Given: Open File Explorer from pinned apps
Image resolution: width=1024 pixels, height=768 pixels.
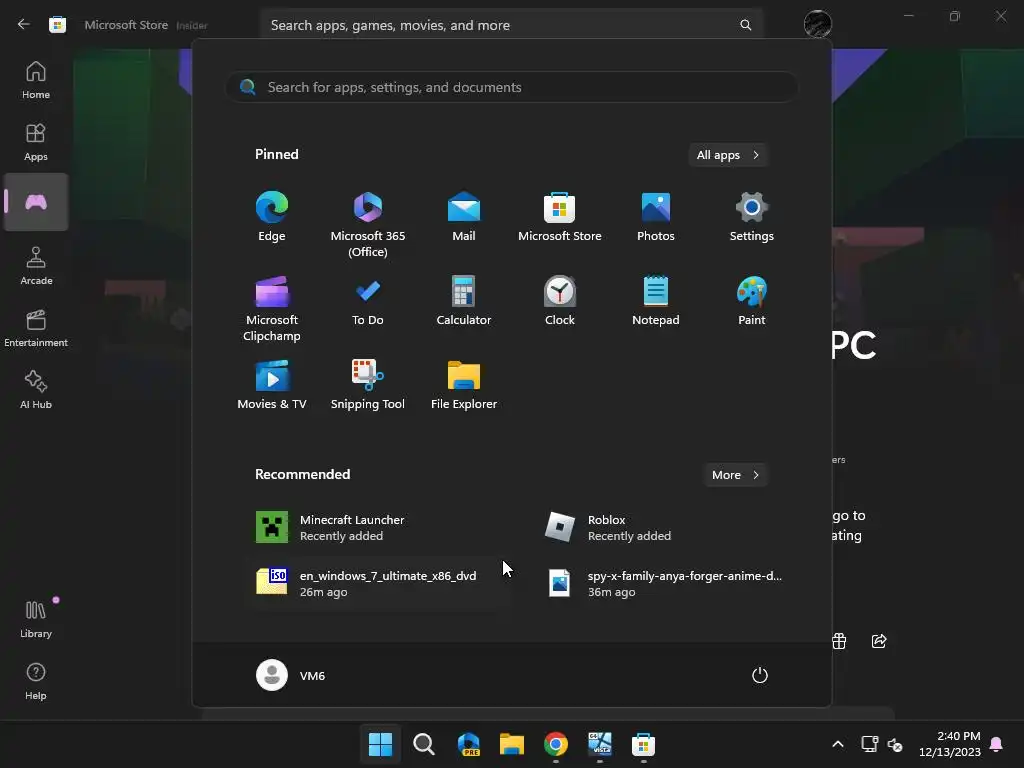Looking at the screenshot, I should (464, 385).
